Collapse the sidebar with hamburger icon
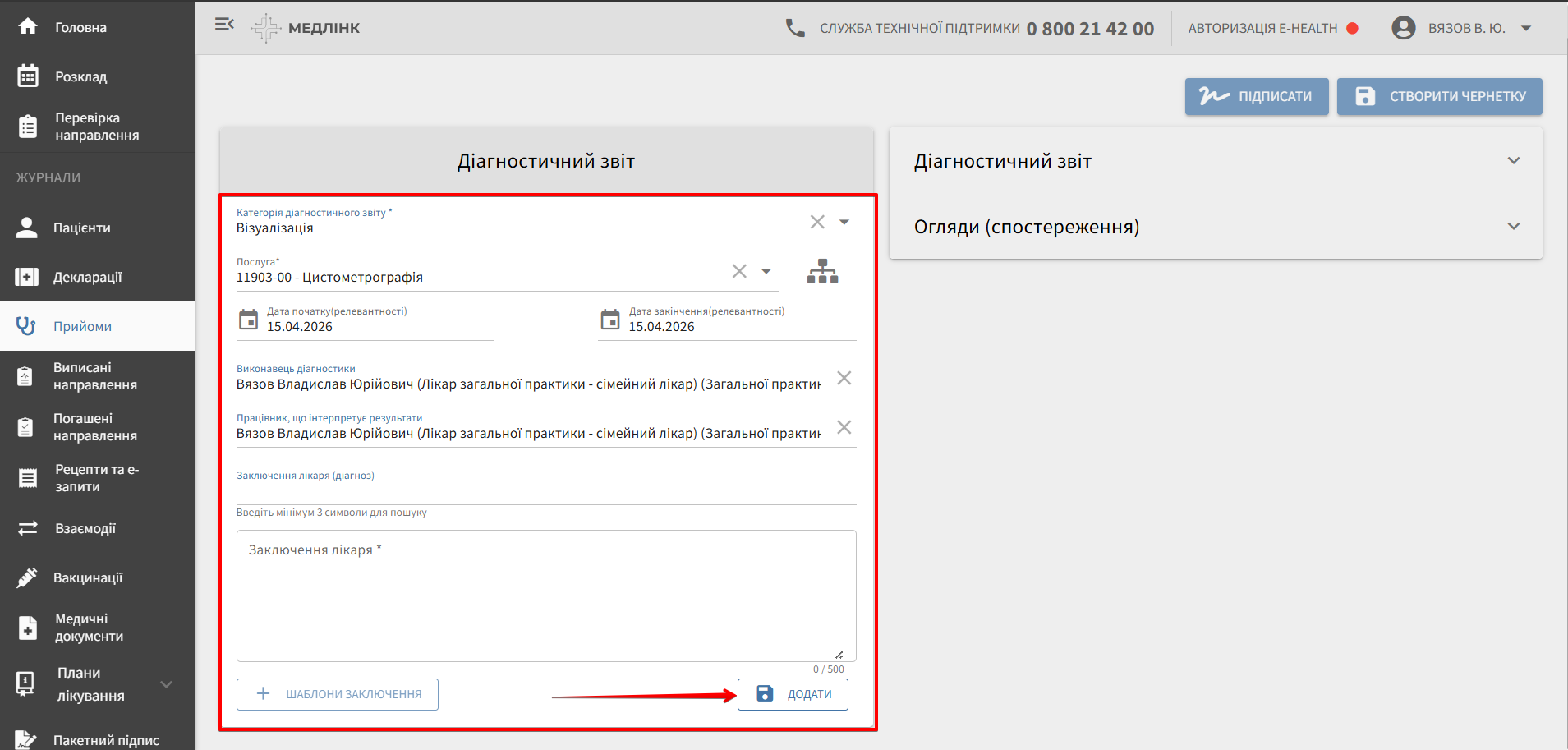Screen dimensions: 1568x750 tap(224, 25)
